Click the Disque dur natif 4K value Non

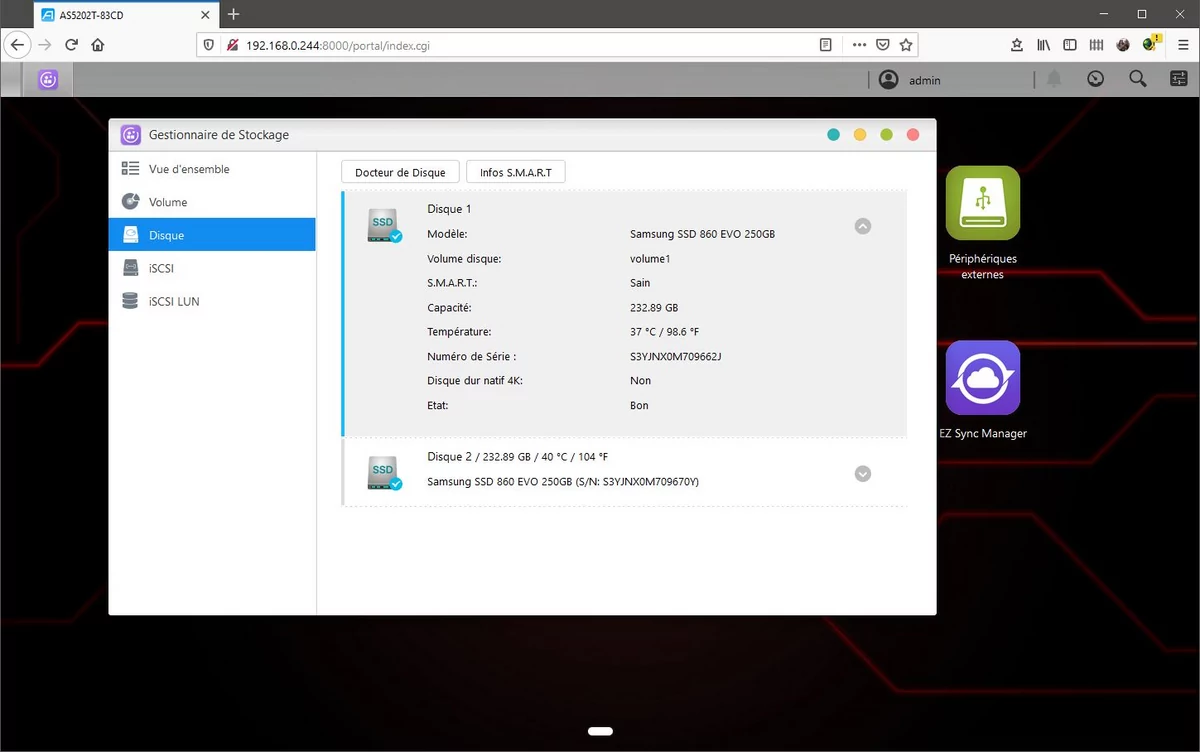pos(640,380)
